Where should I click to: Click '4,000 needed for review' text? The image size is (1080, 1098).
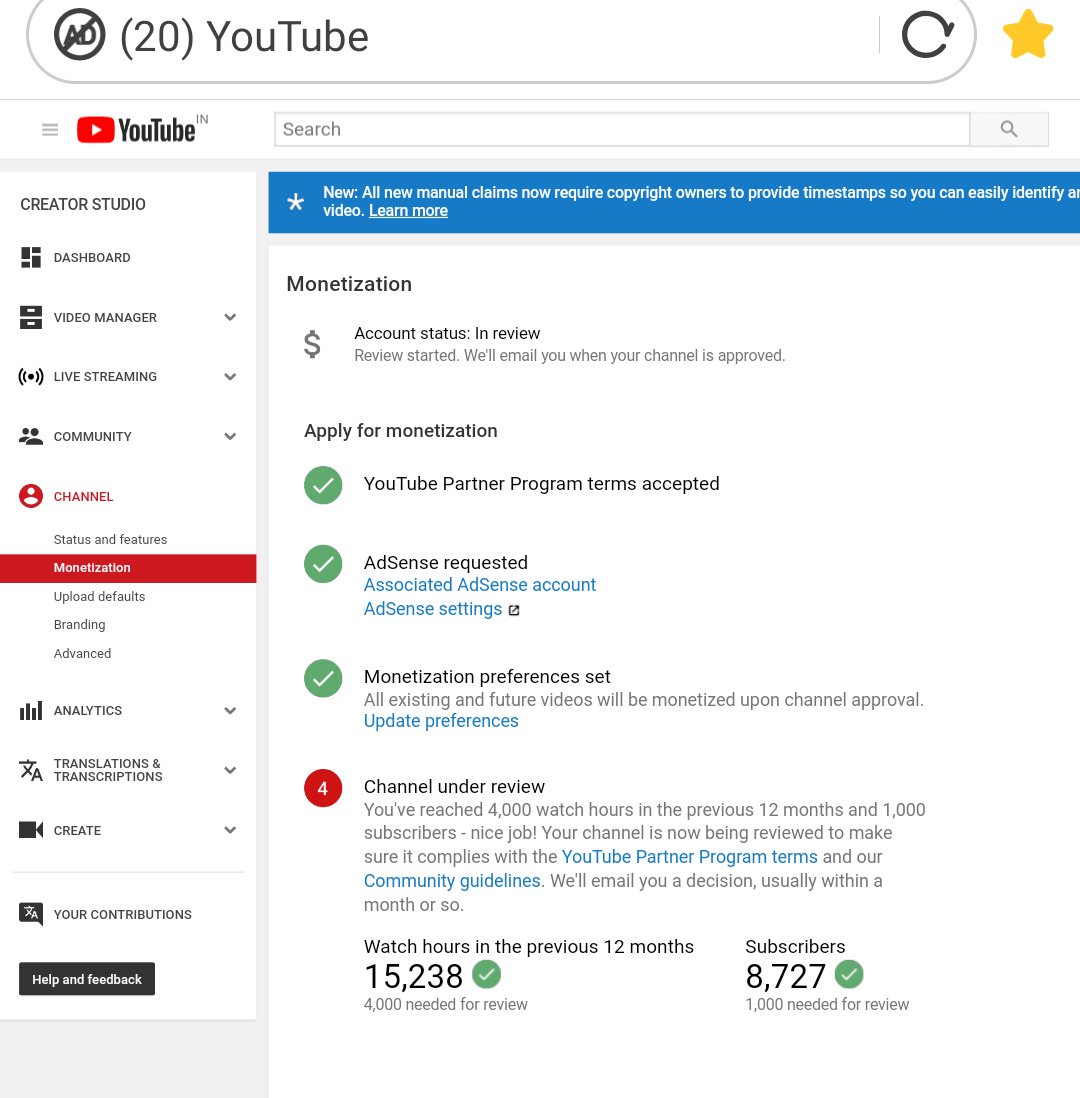point(445,1005)
